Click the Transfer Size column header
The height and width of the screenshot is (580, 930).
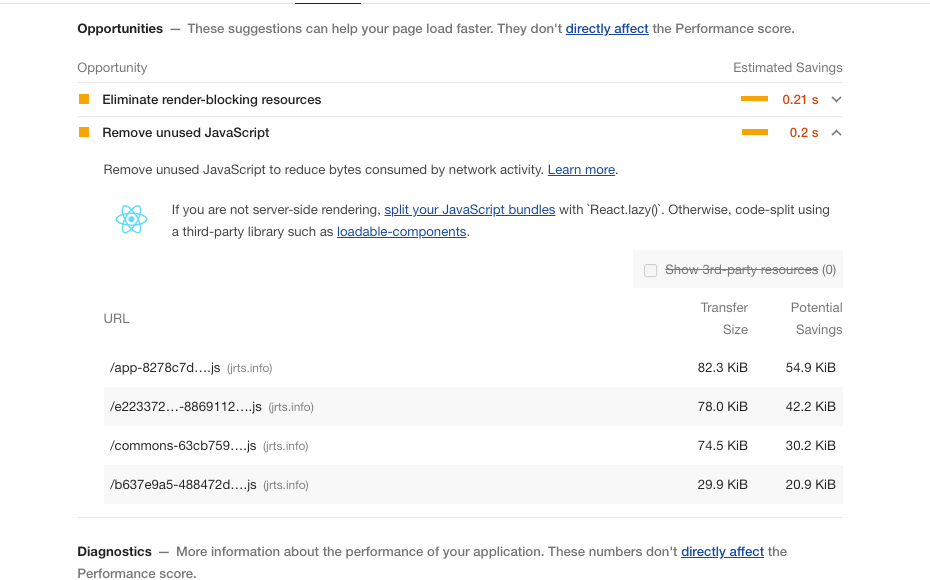click(x=724, y=318)
